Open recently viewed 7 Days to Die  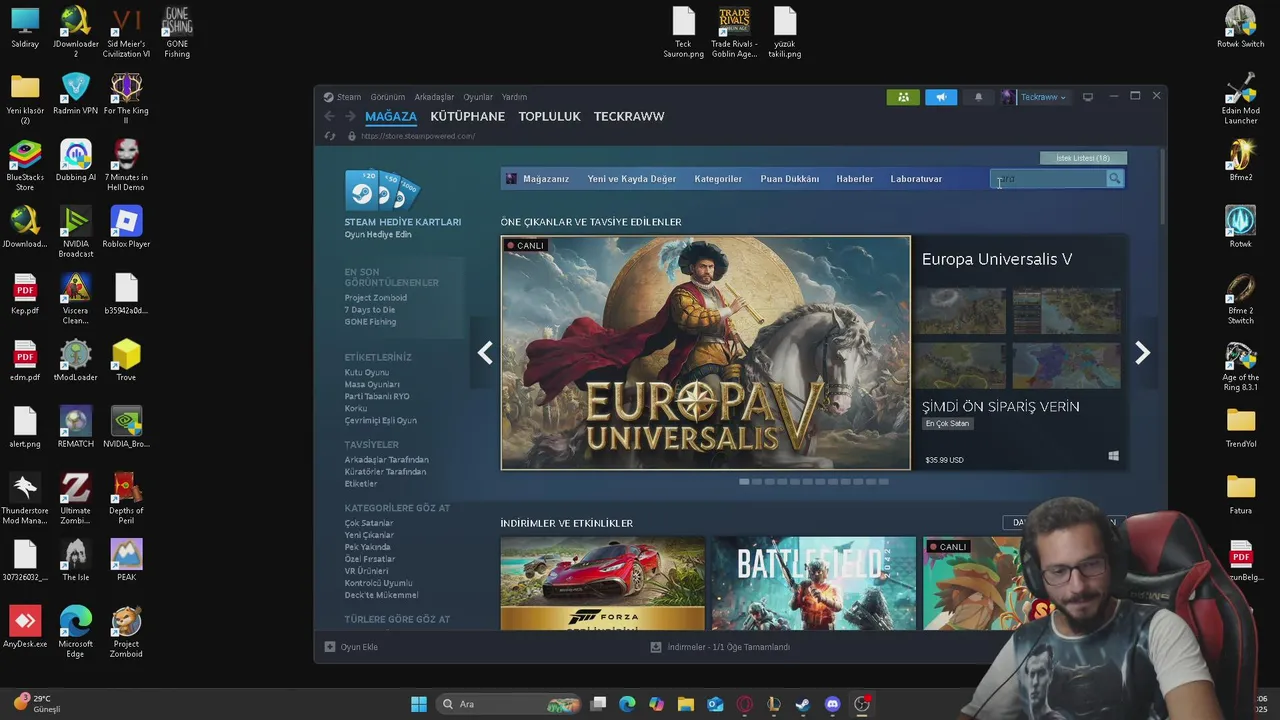click(370, 310)
